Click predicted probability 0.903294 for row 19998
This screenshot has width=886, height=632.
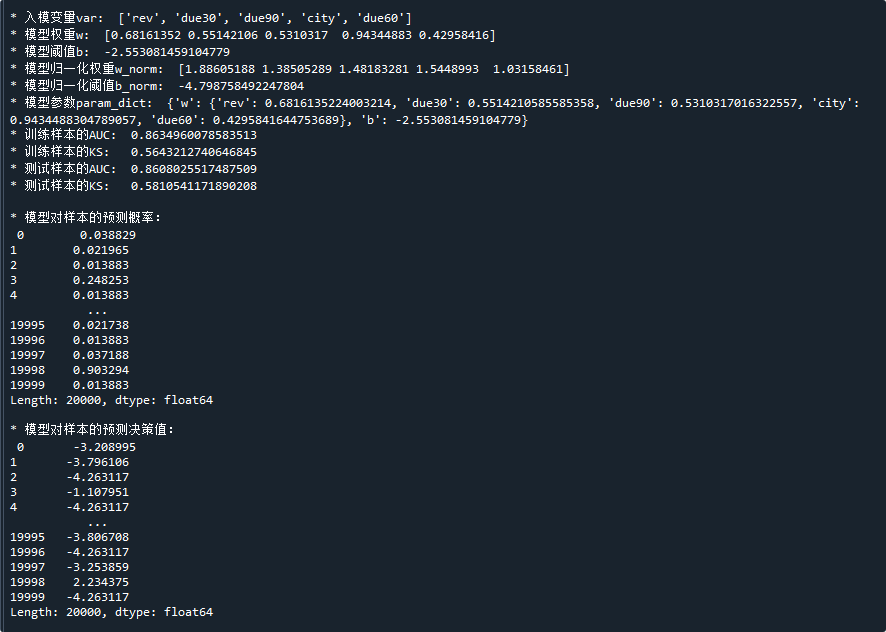pos(101,370)
